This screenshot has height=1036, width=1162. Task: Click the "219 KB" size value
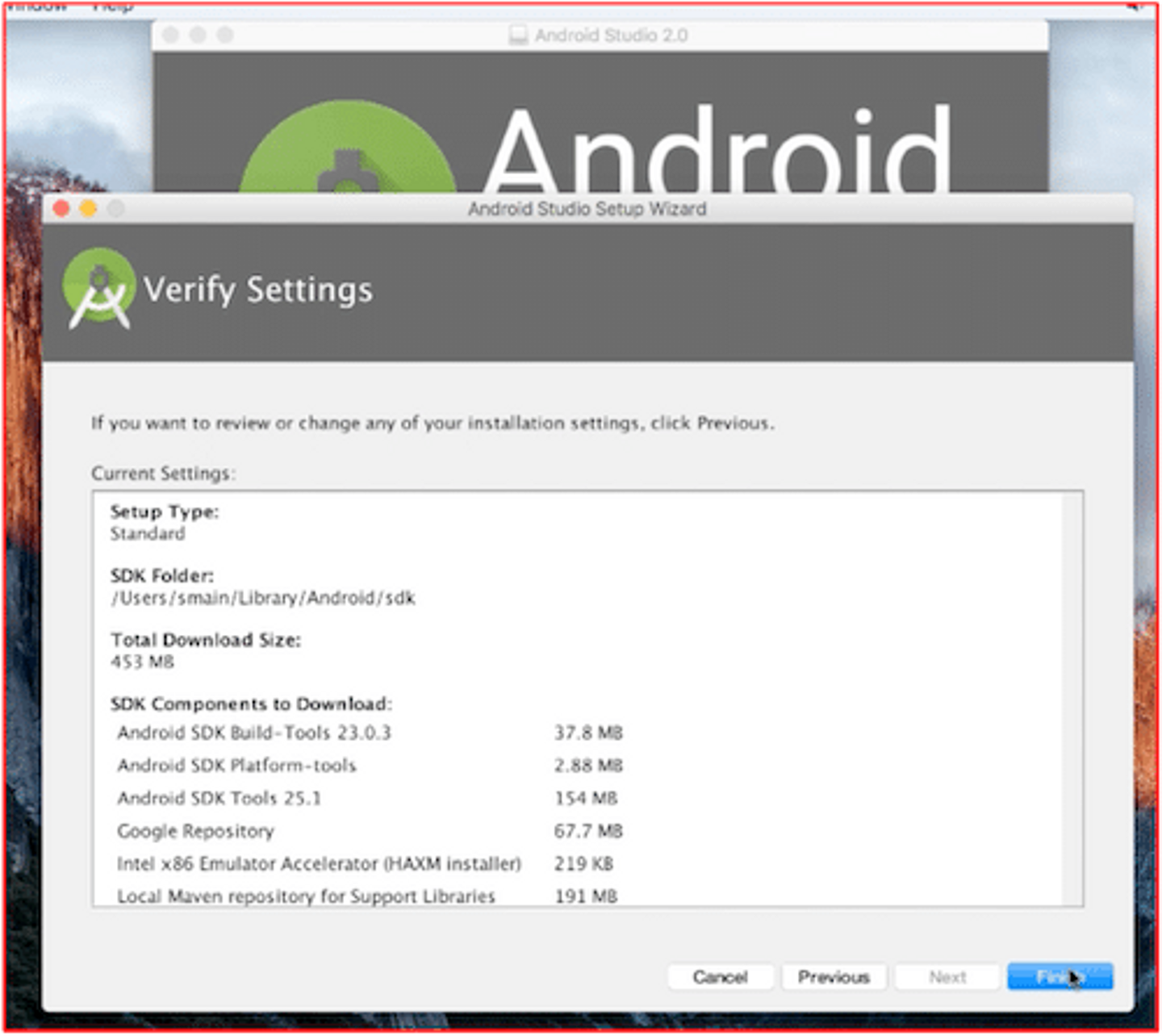584,864
